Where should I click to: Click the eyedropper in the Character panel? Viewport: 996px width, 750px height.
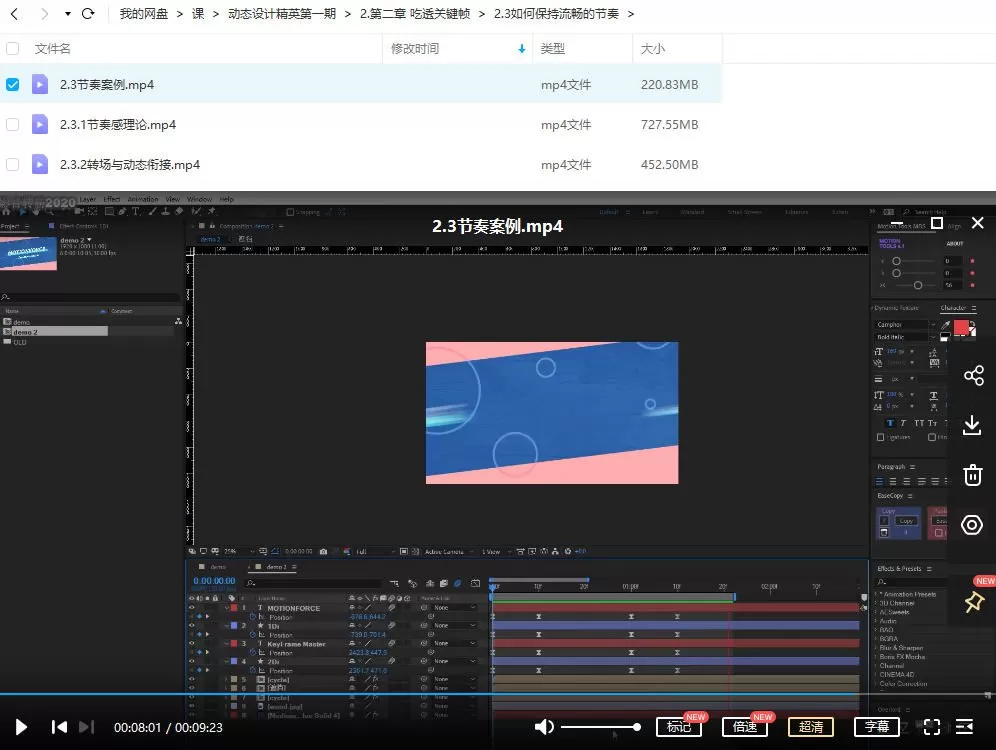click(944, 325)
